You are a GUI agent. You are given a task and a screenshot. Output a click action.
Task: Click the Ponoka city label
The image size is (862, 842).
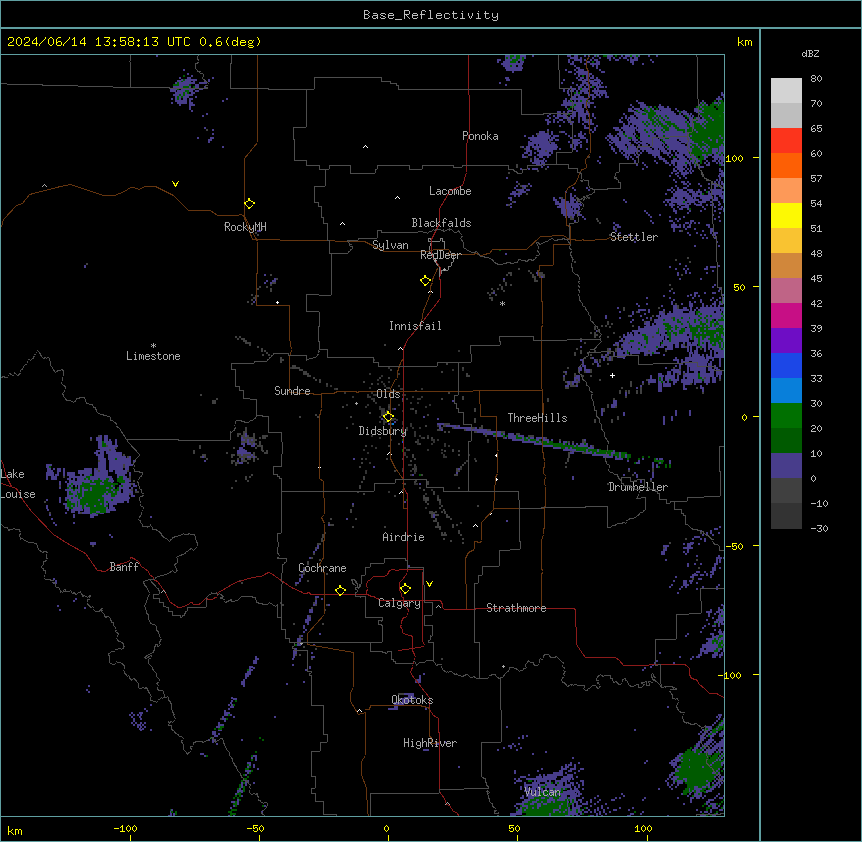[480, 136]
